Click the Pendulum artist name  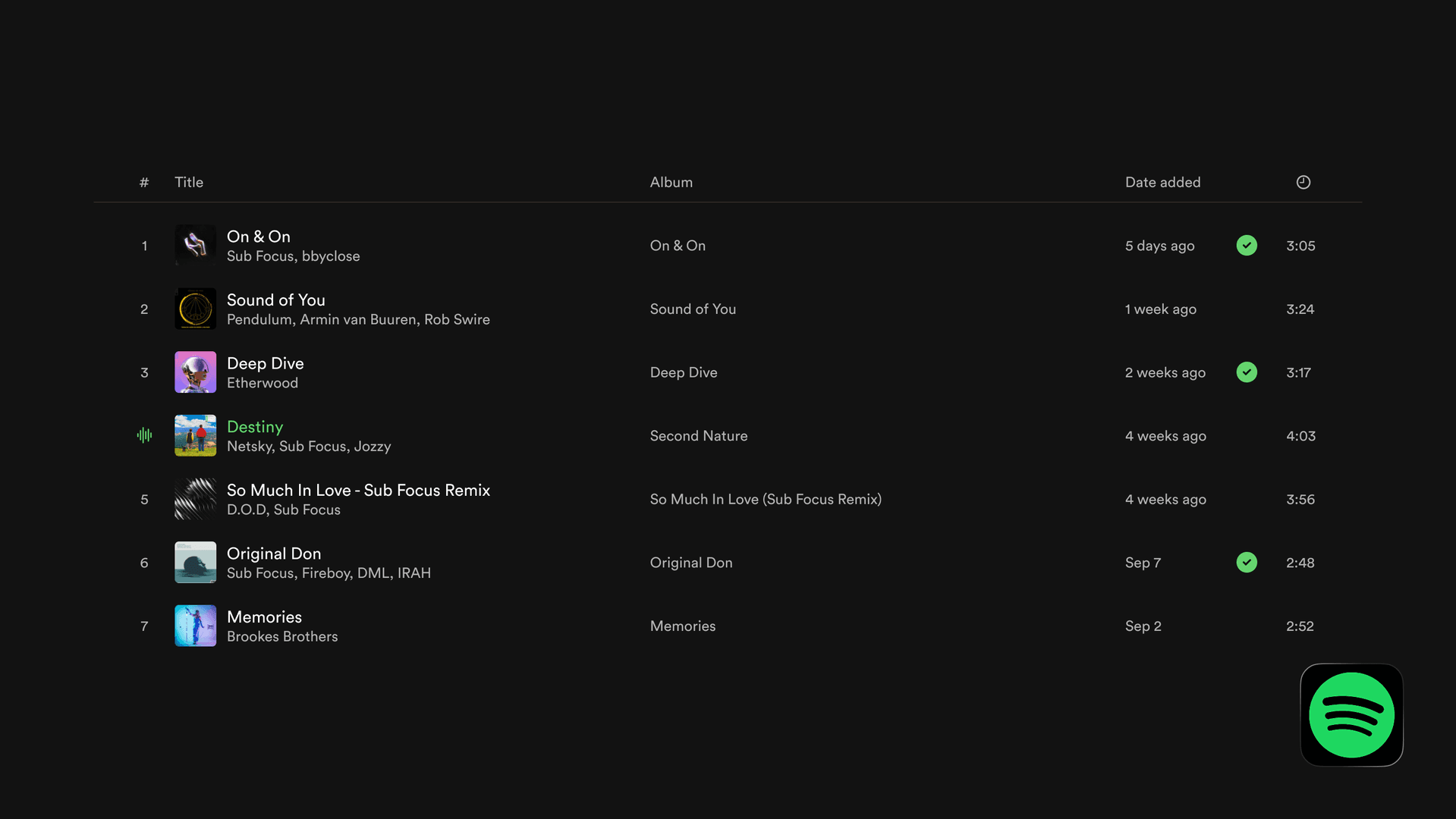click(259, 320)
